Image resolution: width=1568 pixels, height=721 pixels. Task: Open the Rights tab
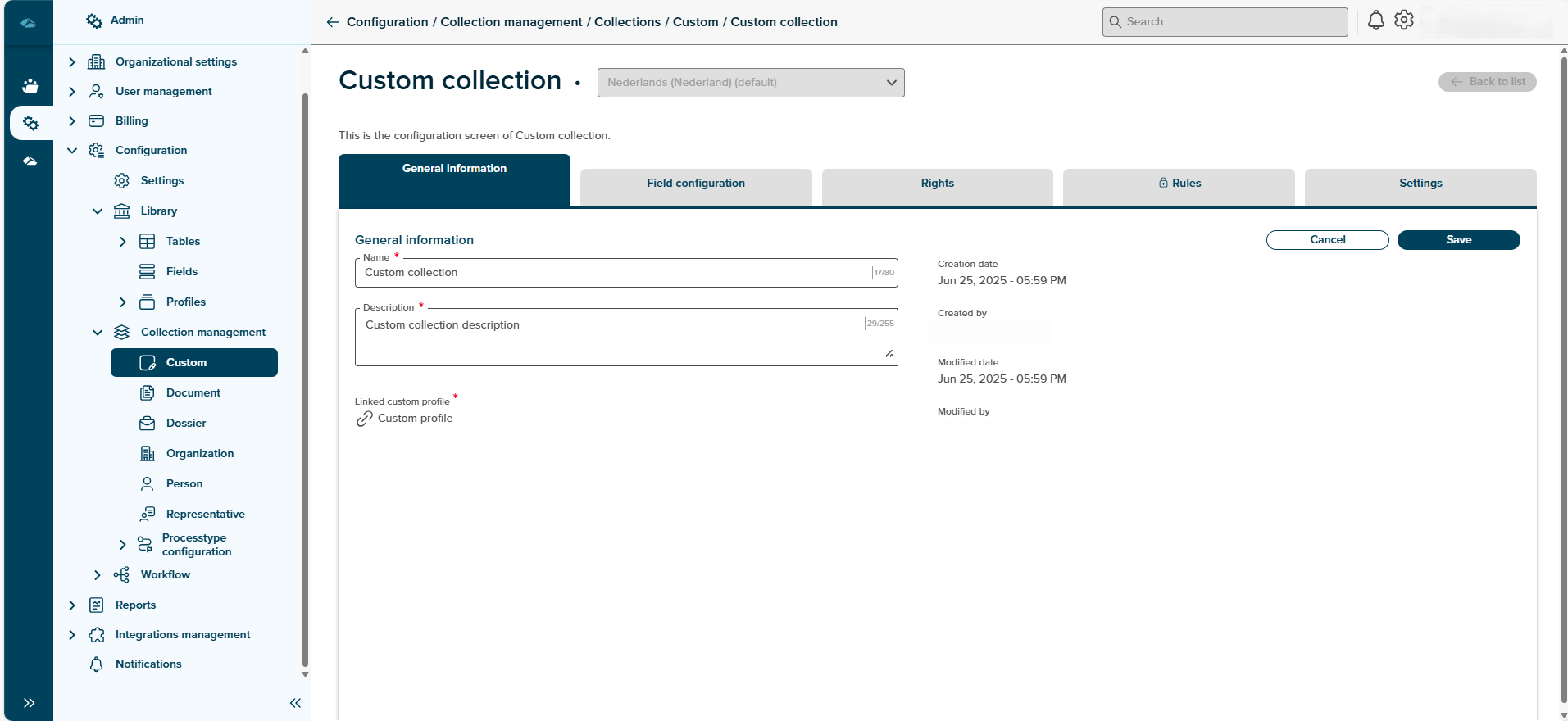click(937, 184)
